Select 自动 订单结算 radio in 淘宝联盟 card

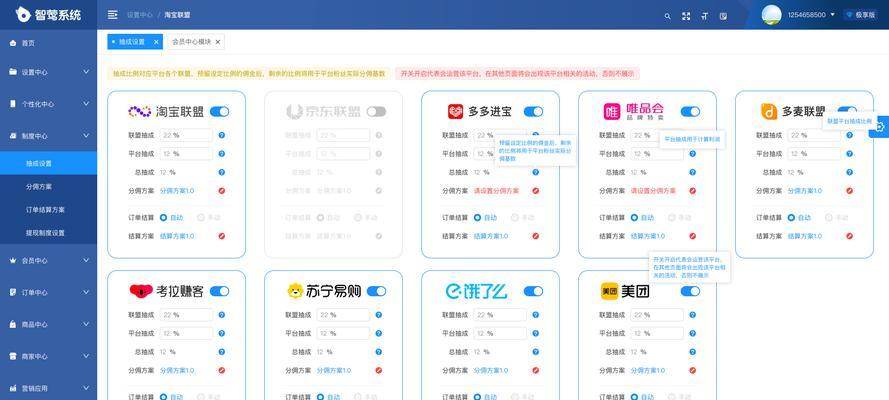tap(163, 218)
